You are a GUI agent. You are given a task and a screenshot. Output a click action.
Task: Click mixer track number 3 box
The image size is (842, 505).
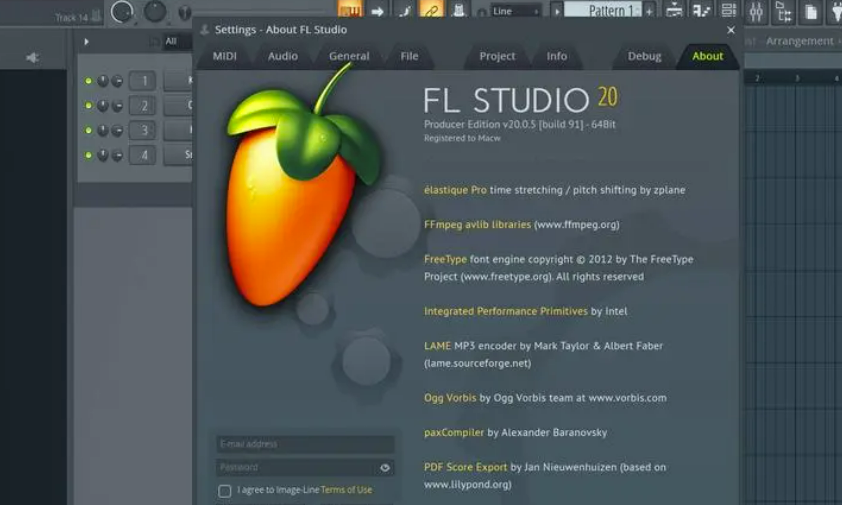point(143,130)
